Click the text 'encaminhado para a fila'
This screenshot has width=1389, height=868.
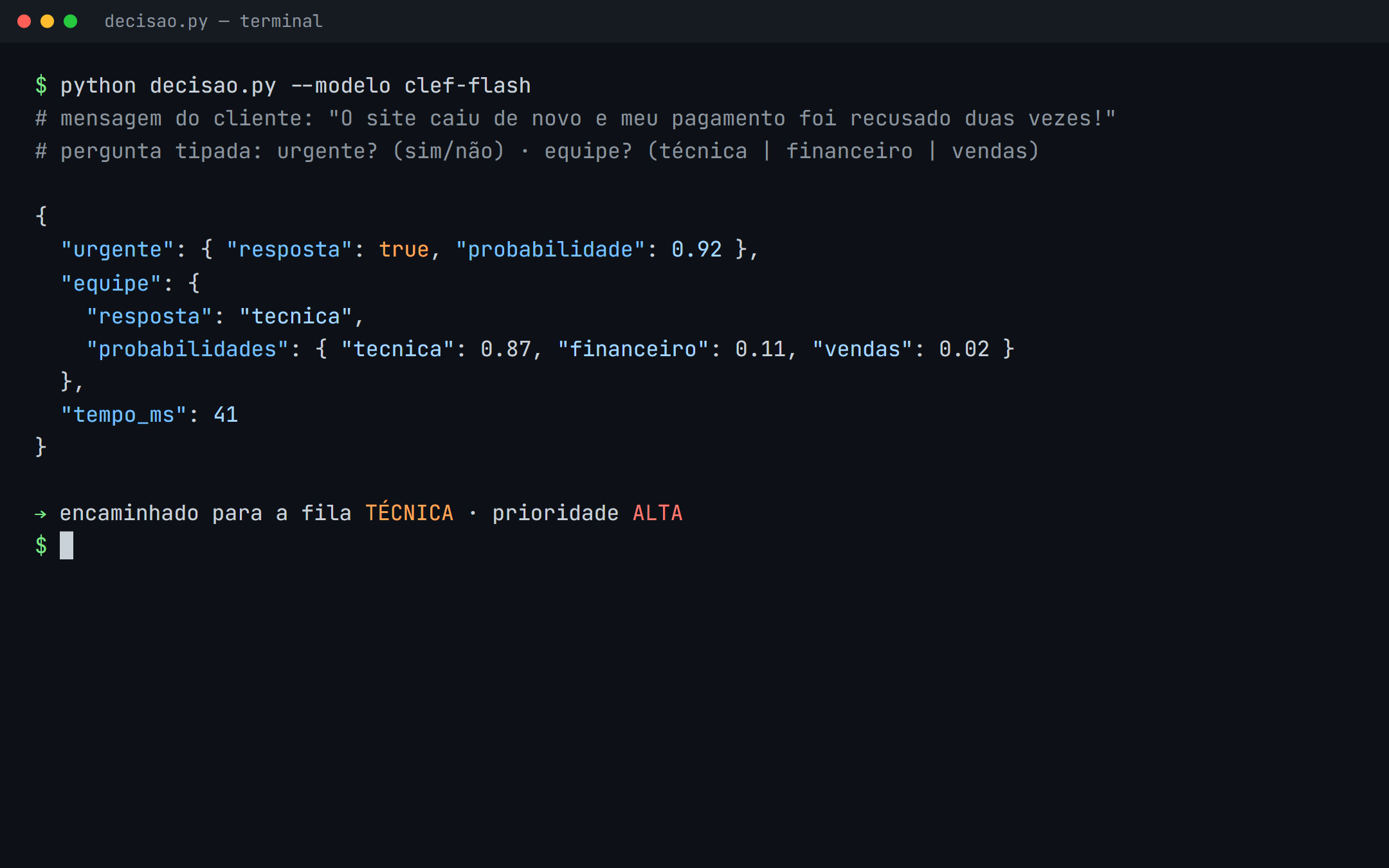[206, 513]
